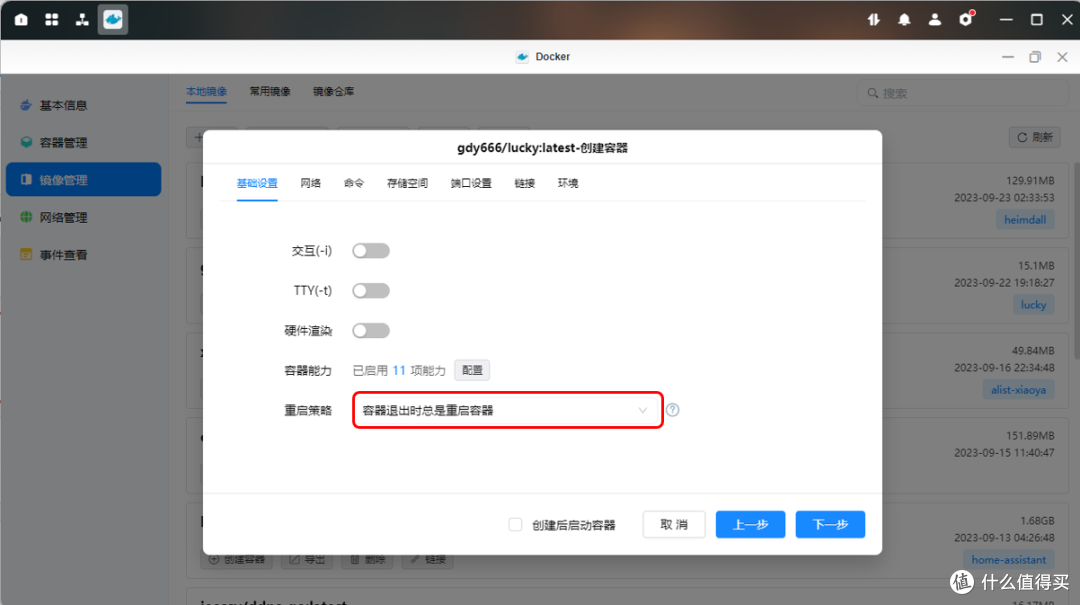Open the settings icon with red badge
The height and width of the screenshot is (605, 1080).
point(965,19)
